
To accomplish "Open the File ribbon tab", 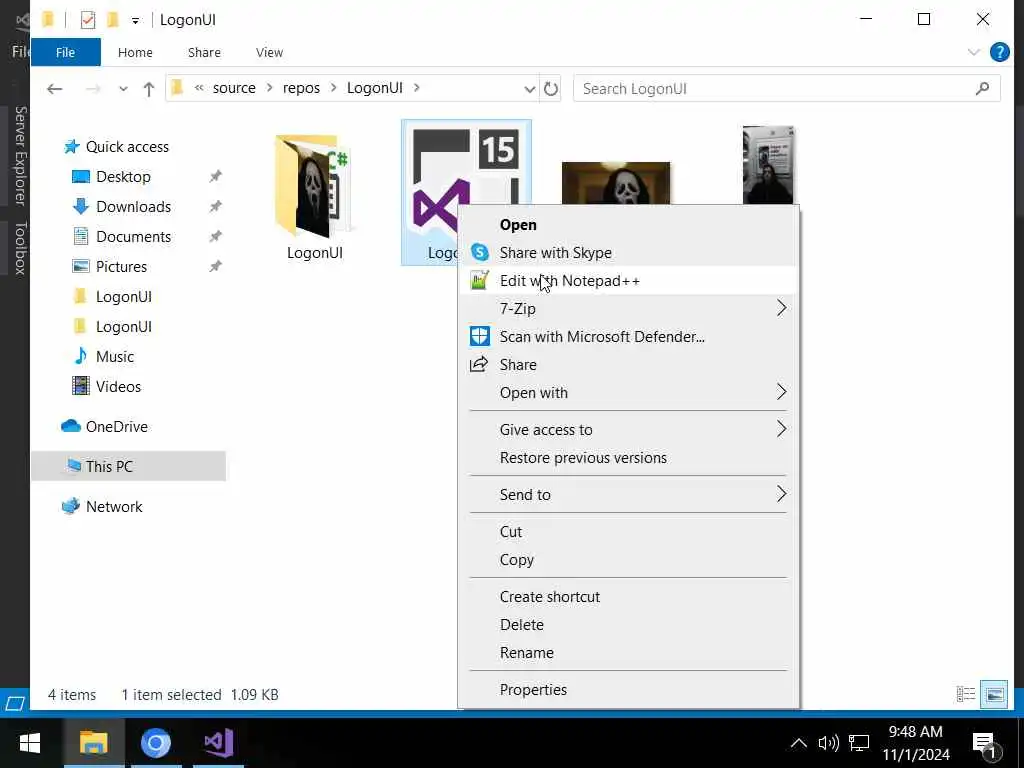I will (65, 52).
